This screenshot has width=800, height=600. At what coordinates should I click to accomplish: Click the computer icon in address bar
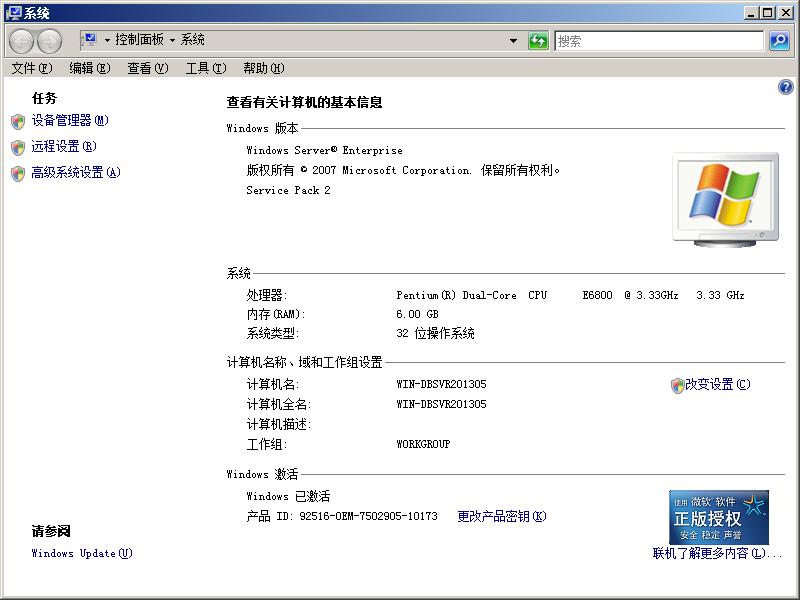(x=90, y=40)
